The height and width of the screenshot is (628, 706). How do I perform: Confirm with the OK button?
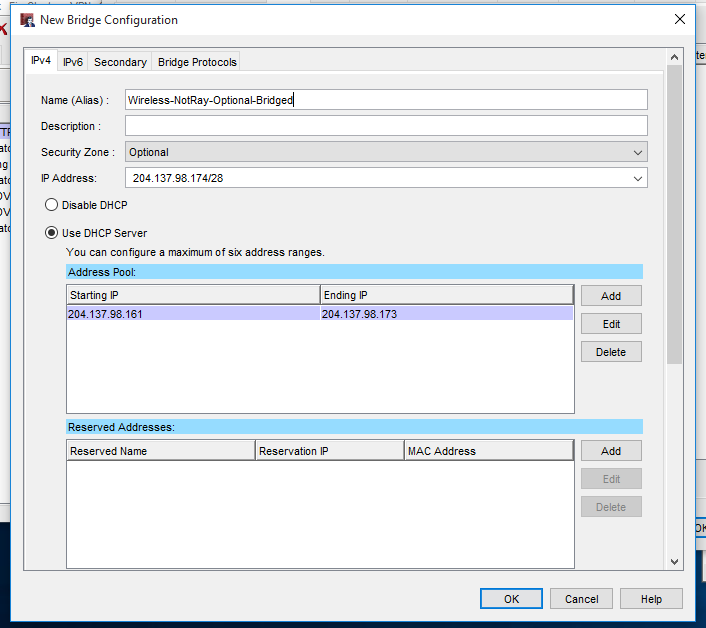pyautogui.click(x=511, y=599)
